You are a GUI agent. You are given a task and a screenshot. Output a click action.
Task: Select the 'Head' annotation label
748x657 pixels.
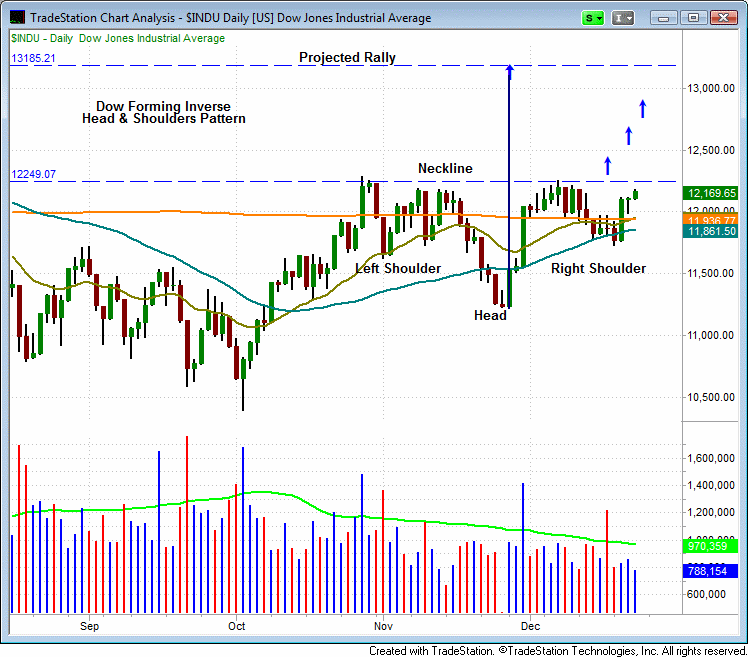tap(490, 315)
